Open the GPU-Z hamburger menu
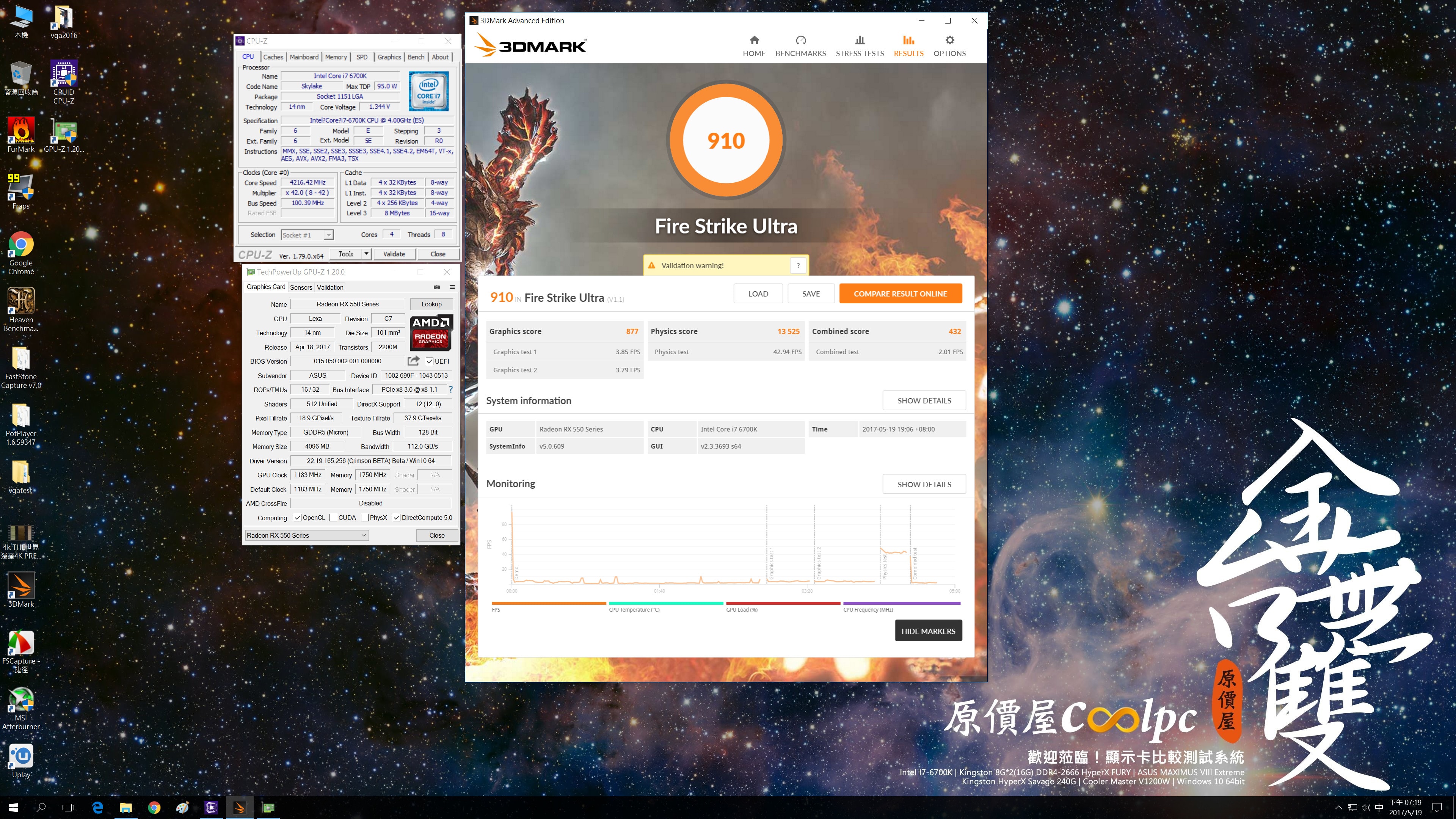 pyautogui.click(x=452, y=287)
